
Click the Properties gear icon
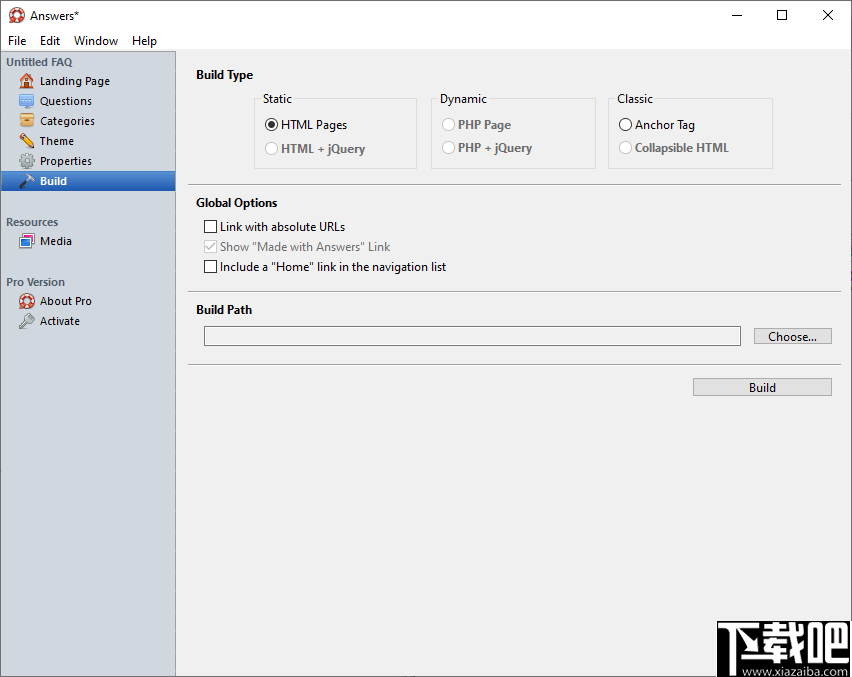click(x=26, y=161)
